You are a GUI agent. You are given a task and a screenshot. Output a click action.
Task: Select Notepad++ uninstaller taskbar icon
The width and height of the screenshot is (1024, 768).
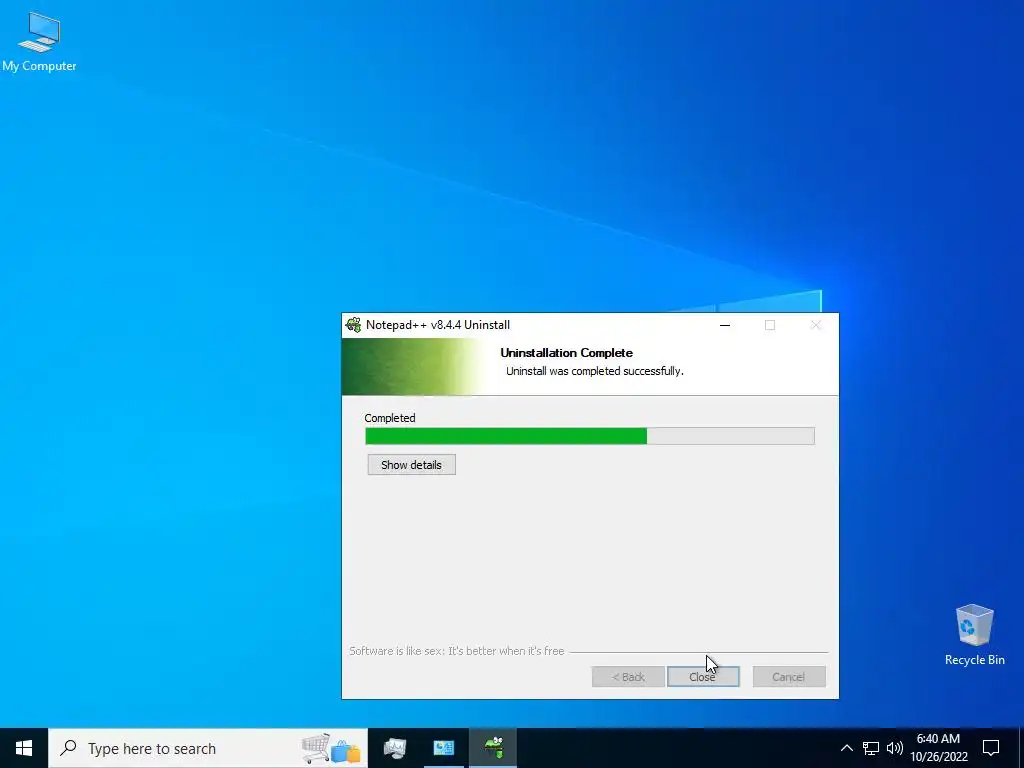pyautogui.click(x=493, y=748)
